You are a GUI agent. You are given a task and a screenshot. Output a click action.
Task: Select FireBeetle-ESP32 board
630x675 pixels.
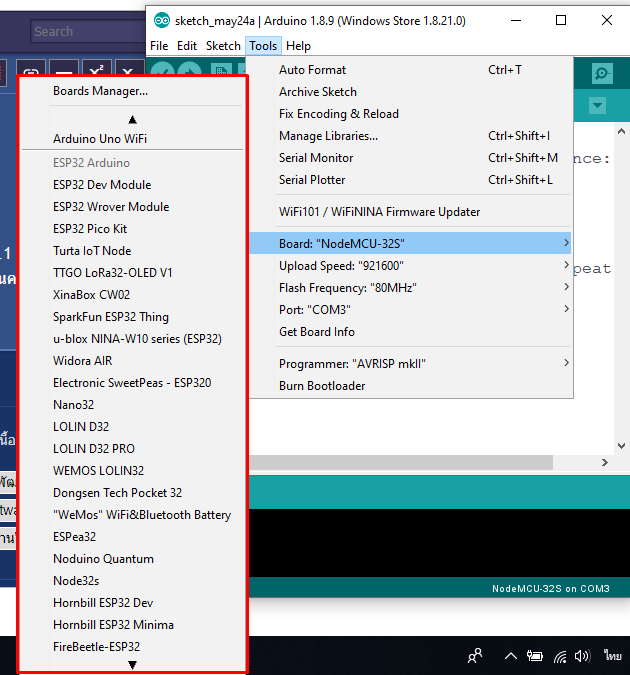(x=133, y=647)
